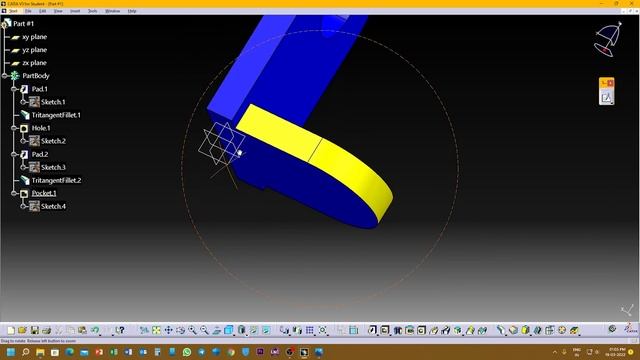This screenshot has height=360, width=640.
Task: Click the Undo icon
Action: [x=95, y=330]
